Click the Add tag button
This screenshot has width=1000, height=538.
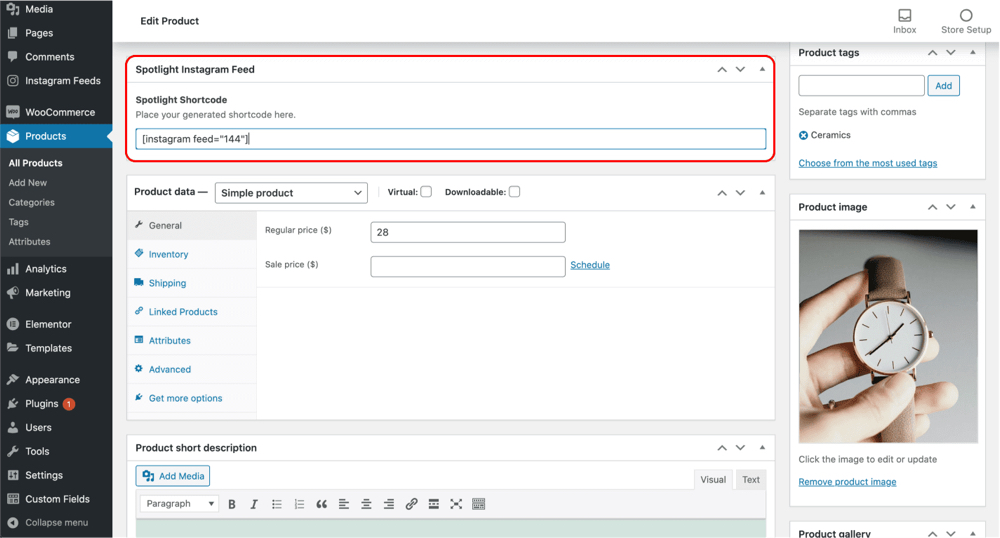(944, 85)
